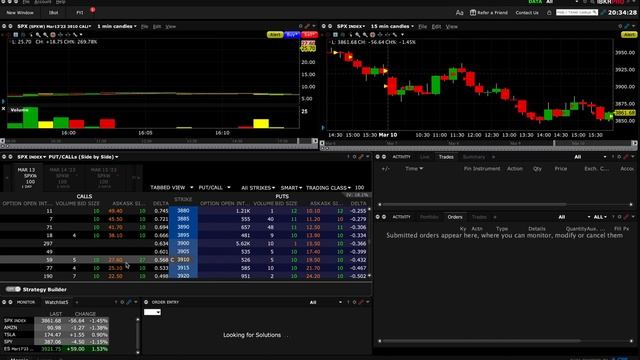Open the TABBED VIEW dropdown
The image size is (640, 360).
[x=171, y=188]
